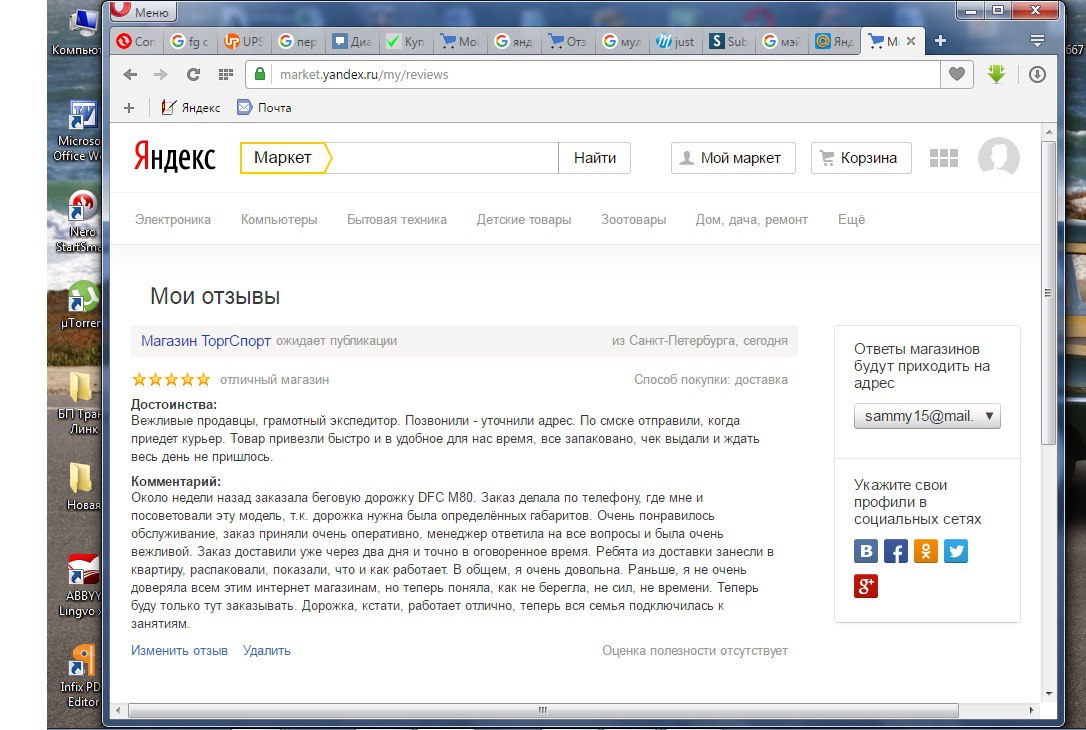Screen dimensions: 1086x730
Task: Go forward with the browser forward arrow
Action: (x=161, y=74)
